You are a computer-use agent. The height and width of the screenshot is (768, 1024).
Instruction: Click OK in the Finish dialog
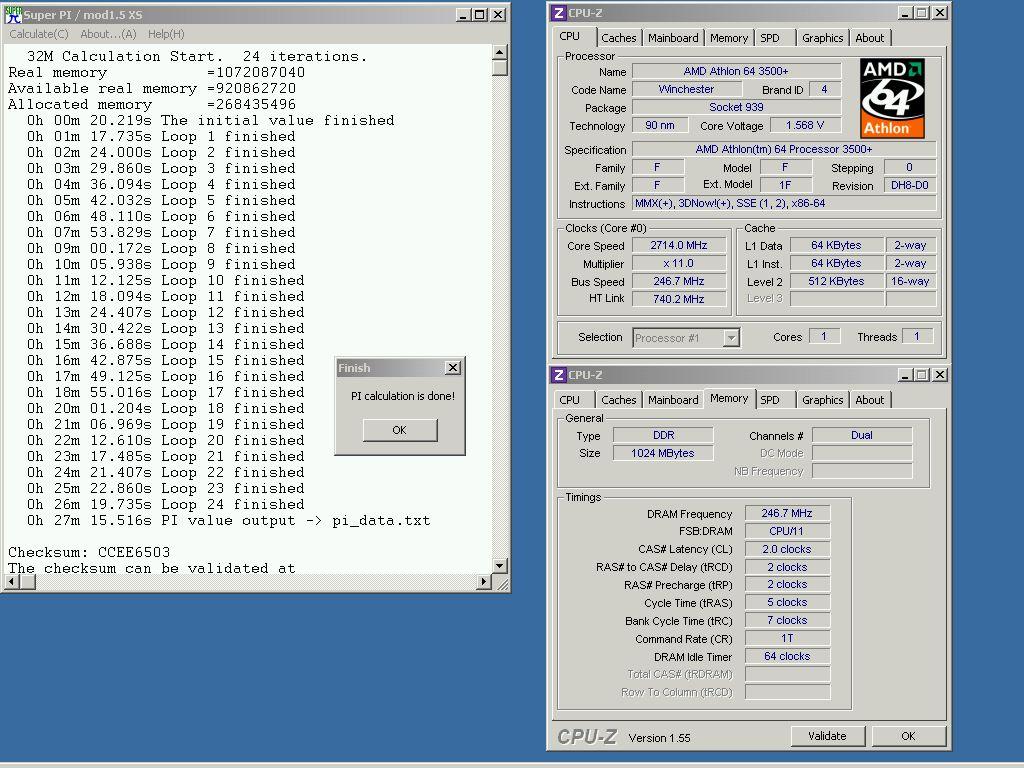tap(400, 430)
